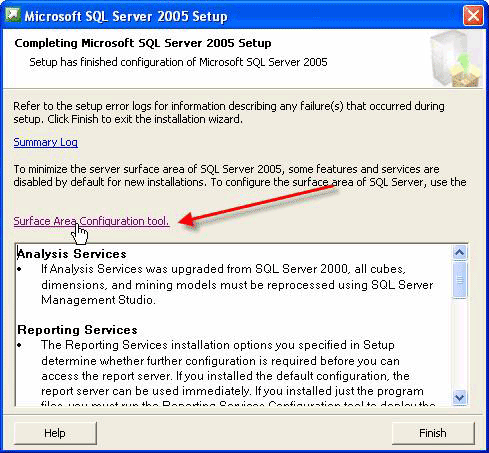Click Finish to exit the installation wizard

click(433, 433)
